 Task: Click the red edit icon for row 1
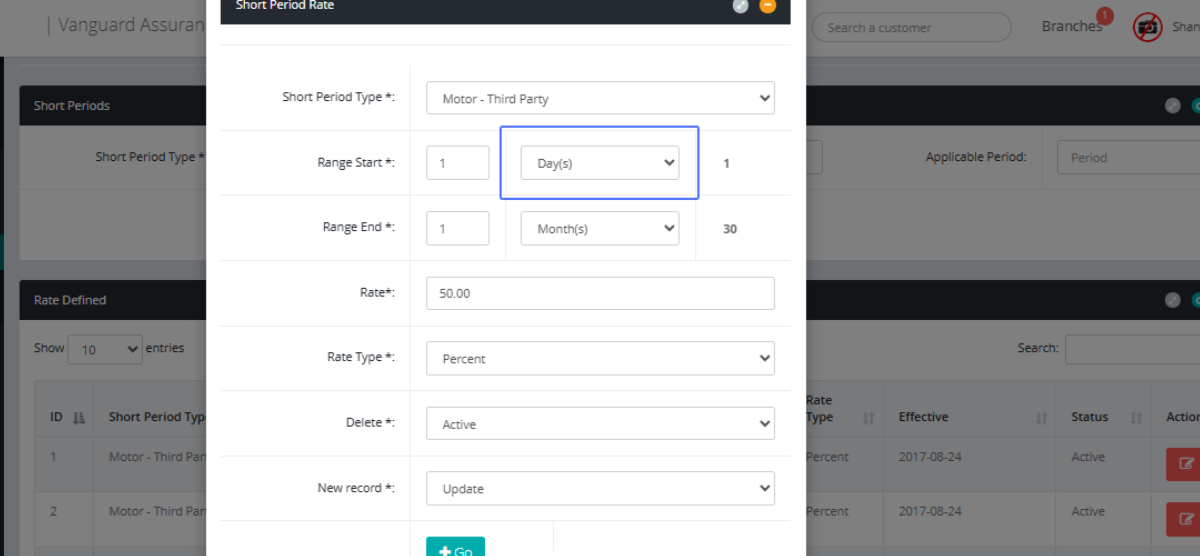[1184, 463]
